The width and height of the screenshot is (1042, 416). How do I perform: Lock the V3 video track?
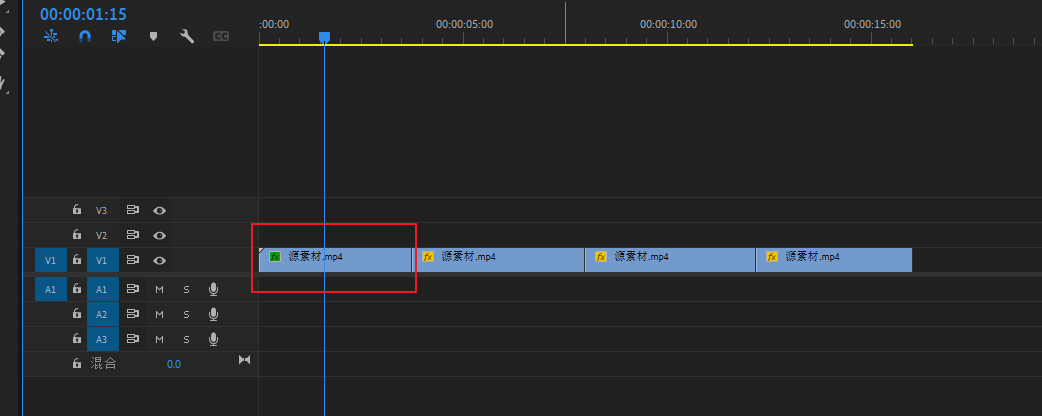(76, 211)
